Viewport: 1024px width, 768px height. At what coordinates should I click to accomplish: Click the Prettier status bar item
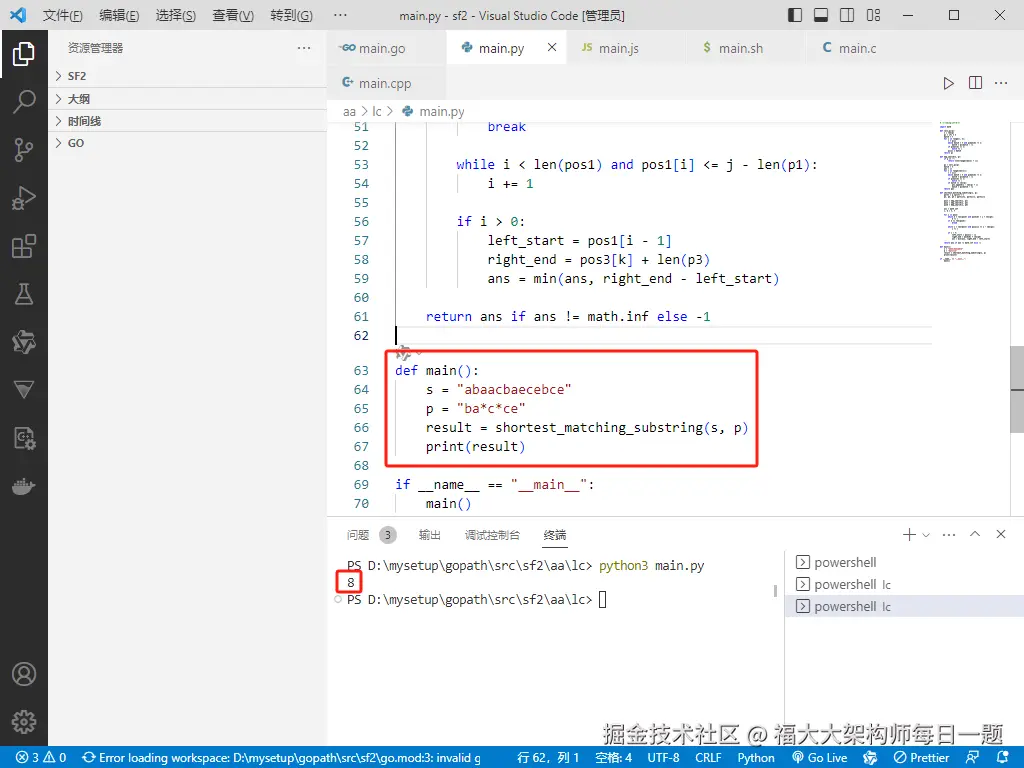coord(921,758)
